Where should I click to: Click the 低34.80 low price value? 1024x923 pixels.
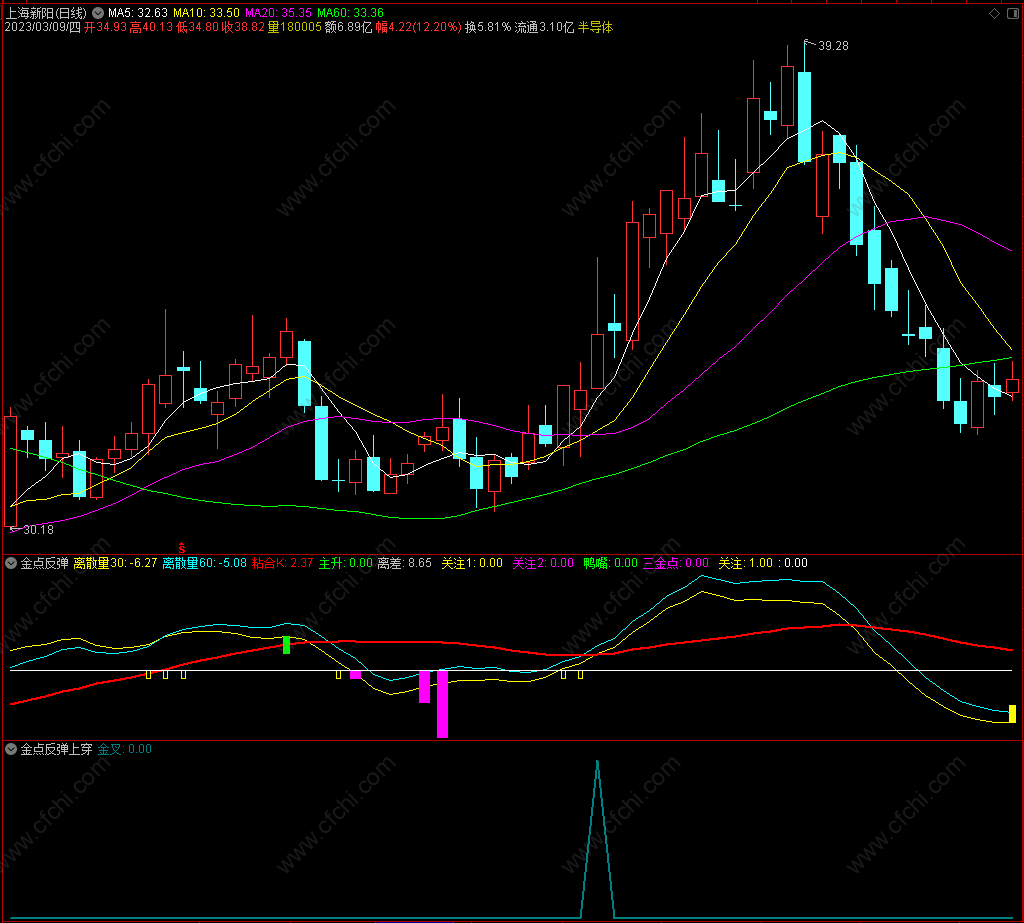pyautogui.click(x=198, y=27)
